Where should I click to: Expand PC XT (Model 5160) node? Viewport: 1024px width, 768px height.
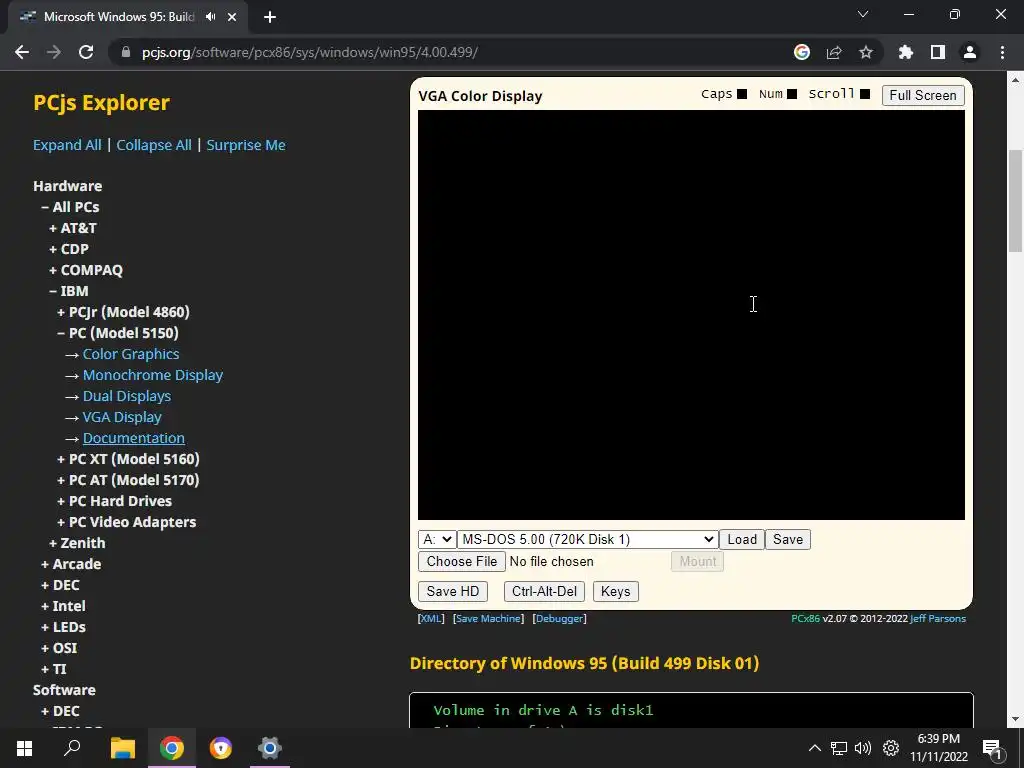pos(129,459)
